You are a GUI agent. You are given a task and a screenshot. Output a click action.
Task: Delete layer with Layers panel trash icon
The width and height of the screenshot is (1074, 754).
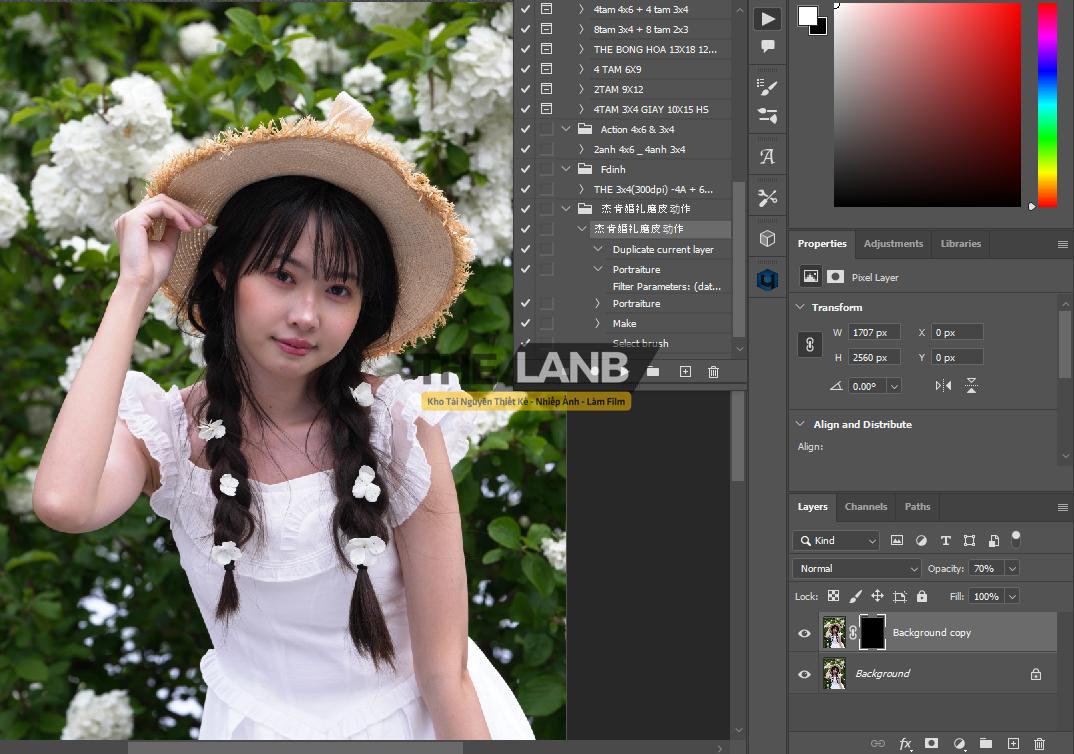point(1039,743)
